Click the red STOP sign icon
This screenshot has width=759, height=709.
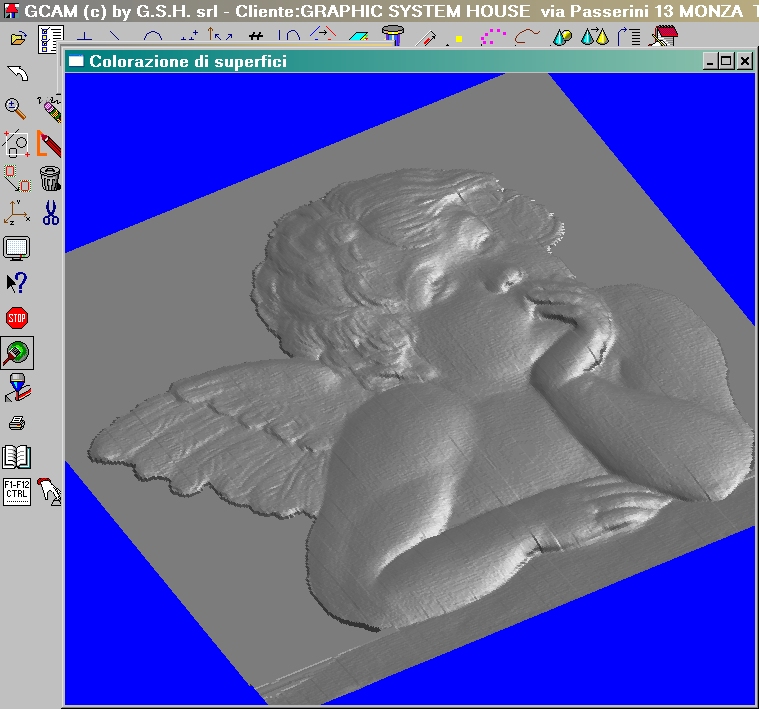(x=17, y=318)
